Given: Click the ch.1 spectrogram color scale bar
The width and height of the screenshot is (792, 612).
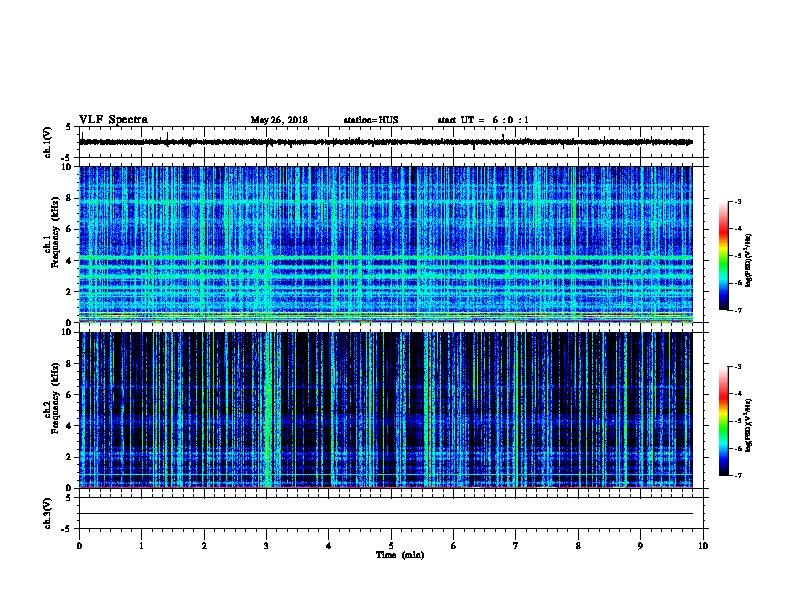Looking at the screenshot, I should click(723, 256).
